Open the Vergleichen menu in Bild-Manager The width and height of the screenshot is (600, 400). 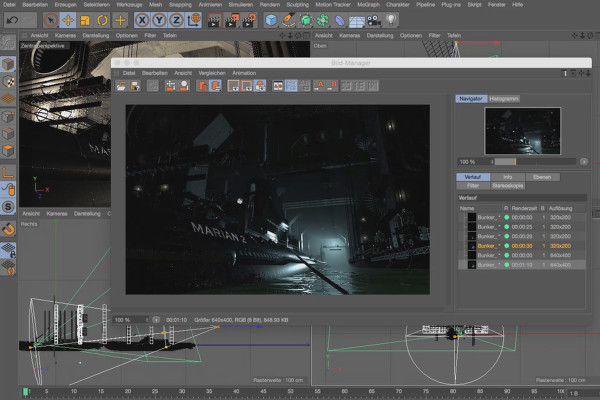[x=212, y=73]
